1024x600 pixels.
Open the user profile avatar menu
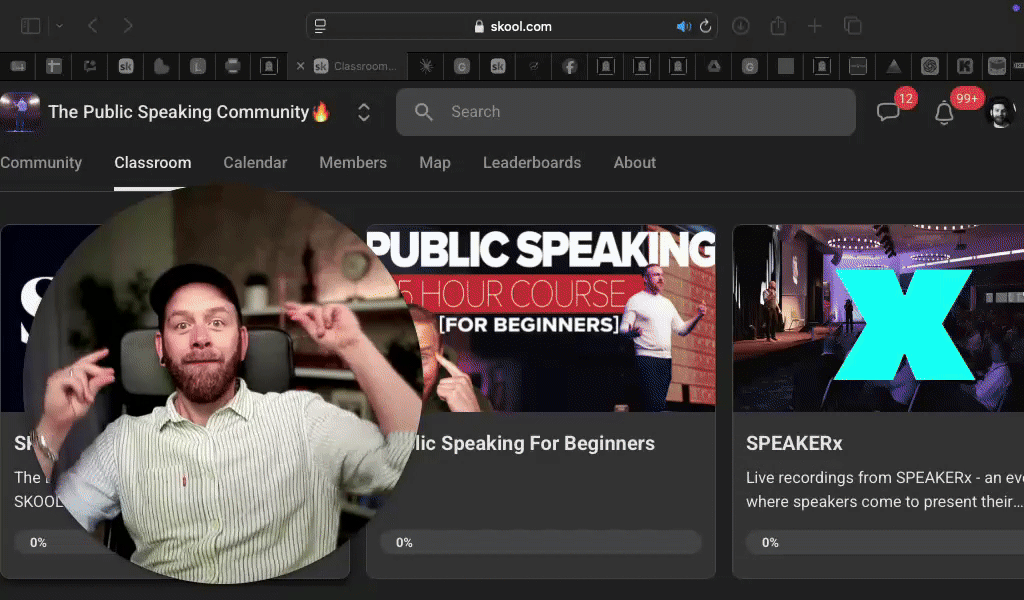tap(1000, 112)
